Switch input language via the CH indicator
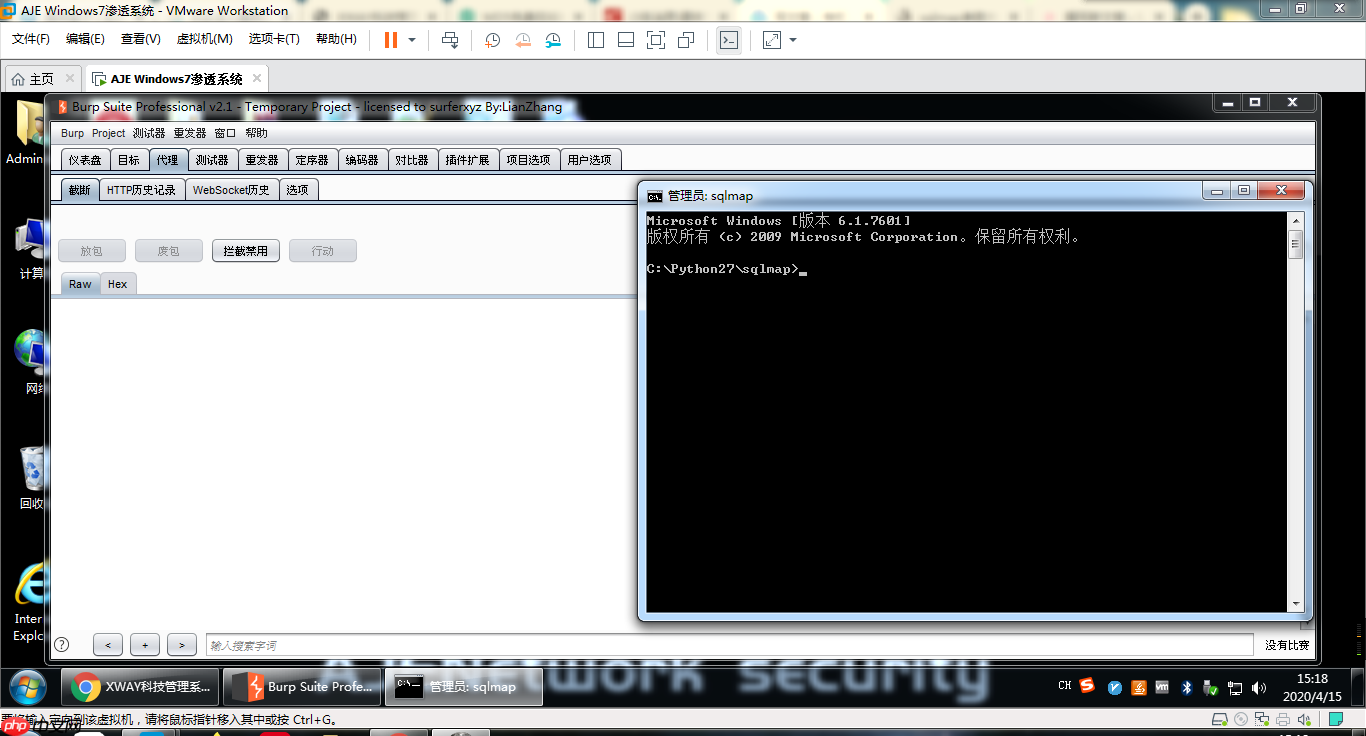This screenshot has width=1366, height=736. [x=1064, y=687]
